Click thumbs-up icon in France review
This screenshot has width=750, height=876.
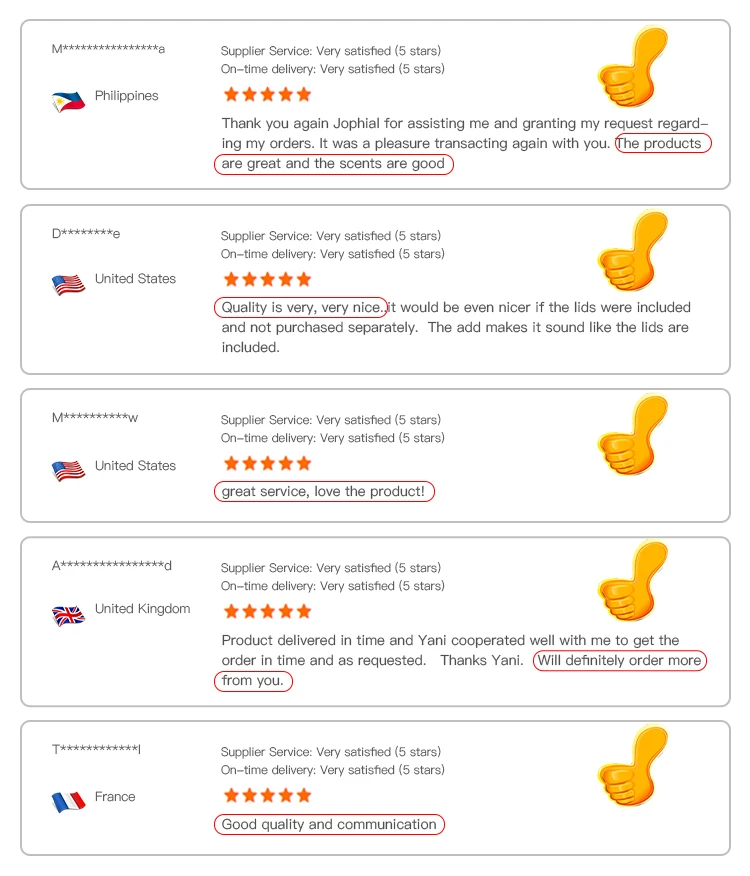pyautogui.click(x=633, y=765)
